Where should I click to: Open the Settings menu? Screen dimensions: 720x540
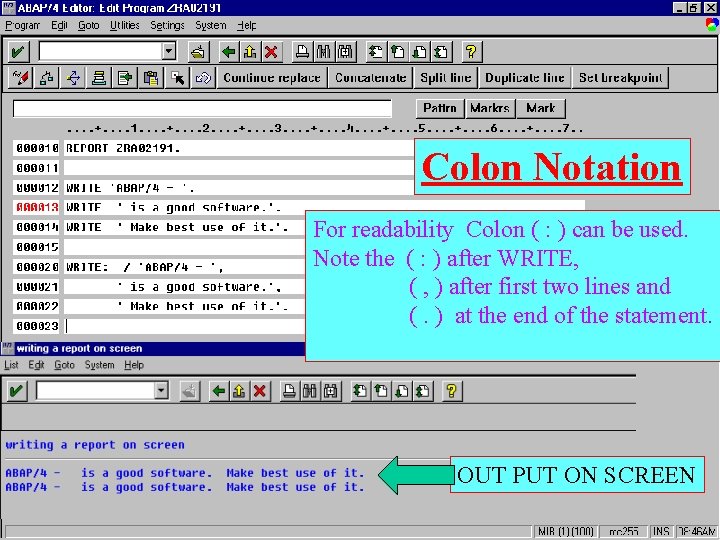(167, 25)
